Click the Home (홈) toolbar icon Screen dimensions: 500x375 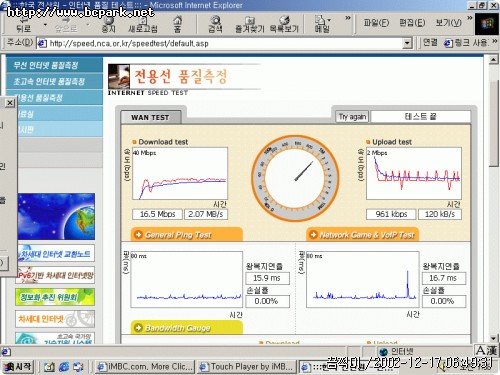click(x=177, y=25)
